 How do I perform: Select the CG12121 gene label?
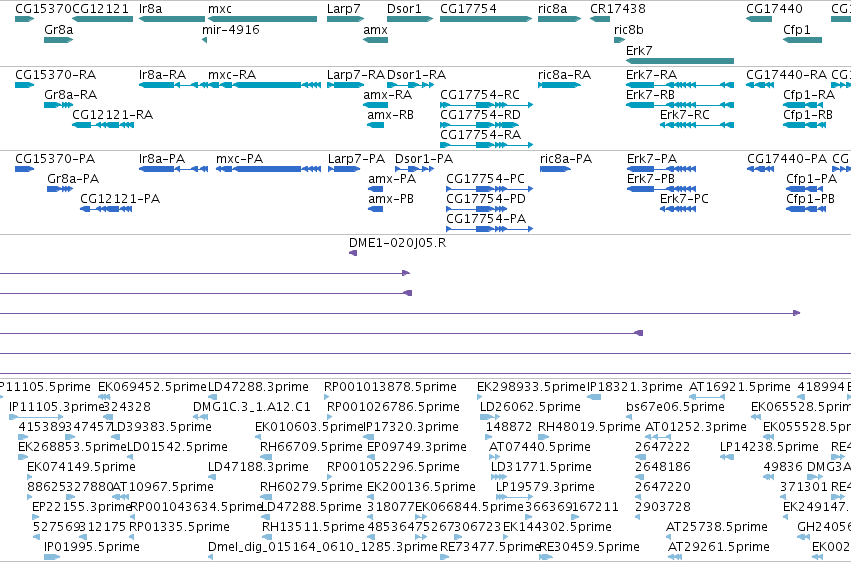click(x=100, y=9)
